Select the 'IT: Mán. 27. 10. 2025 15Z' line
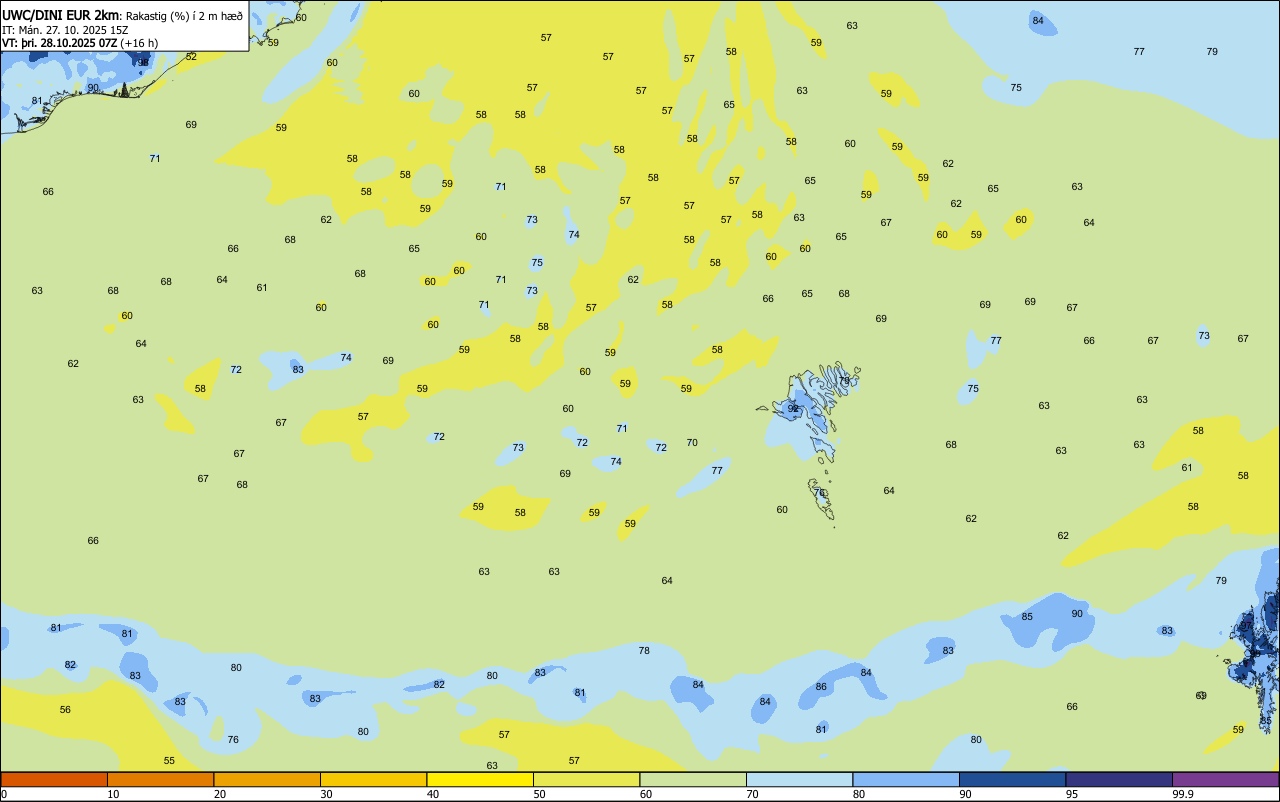Screen dimensions: 1280x802 tap(65, 30)
